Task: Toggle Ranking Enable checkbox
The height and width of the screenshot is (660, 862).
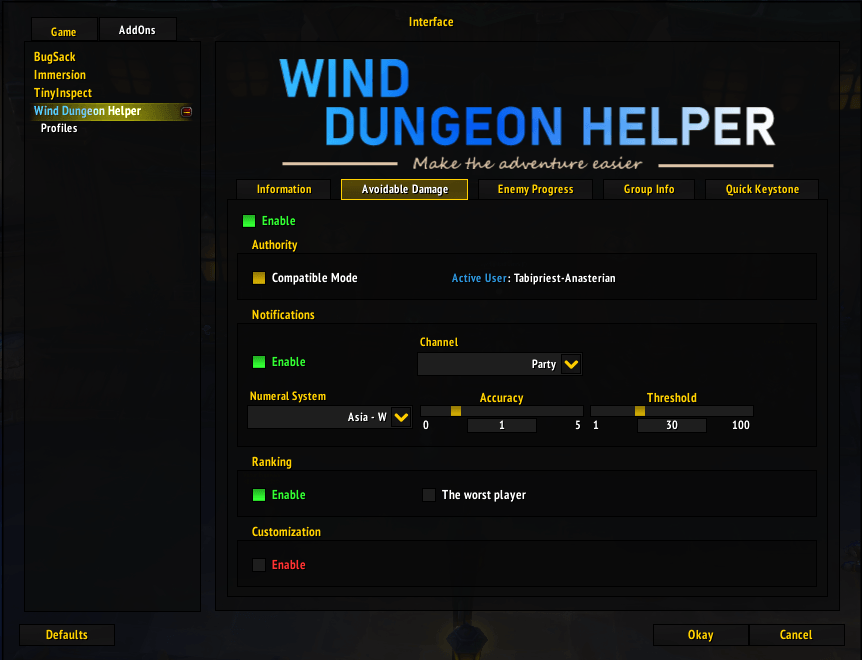Action: tap(259, 495)
